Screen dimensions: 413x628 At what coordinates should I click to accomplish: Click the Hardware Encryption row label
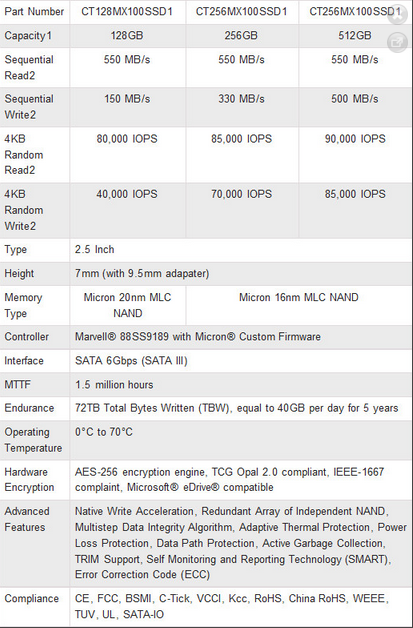click(29, 480)
